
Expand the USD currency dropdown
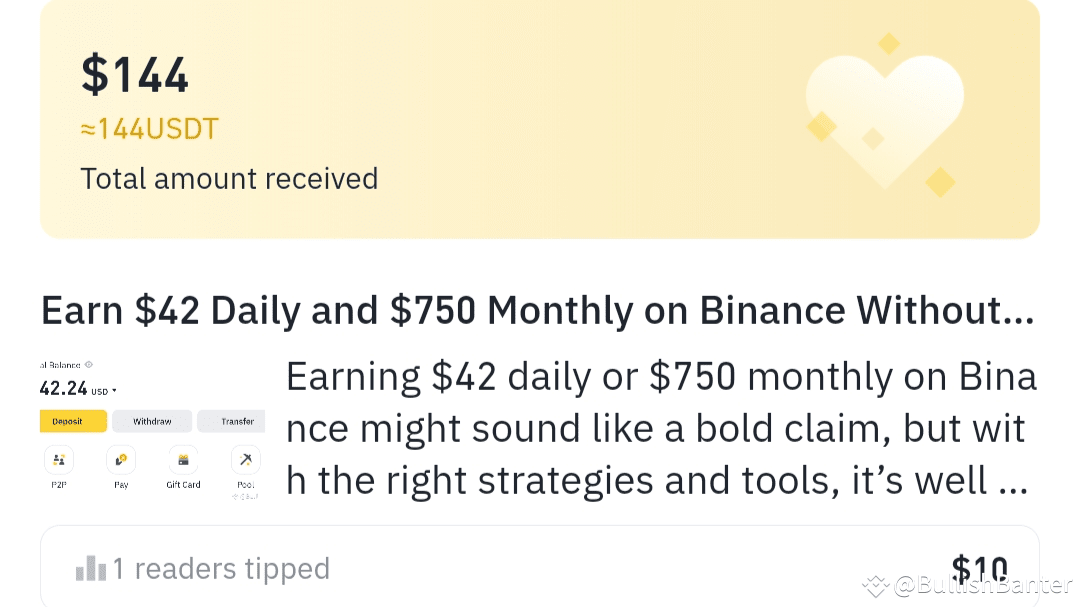[x=104, y=390]
